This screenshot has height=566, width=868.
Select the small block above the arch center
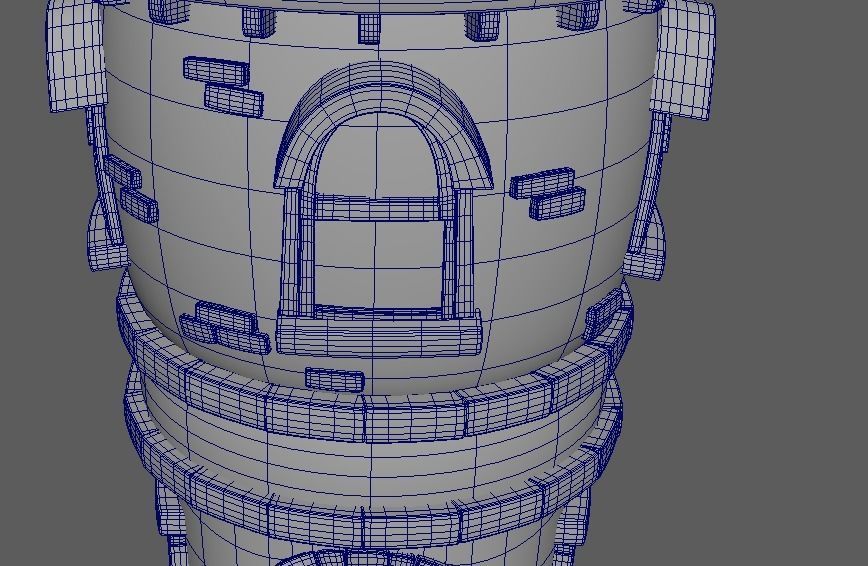369,29
